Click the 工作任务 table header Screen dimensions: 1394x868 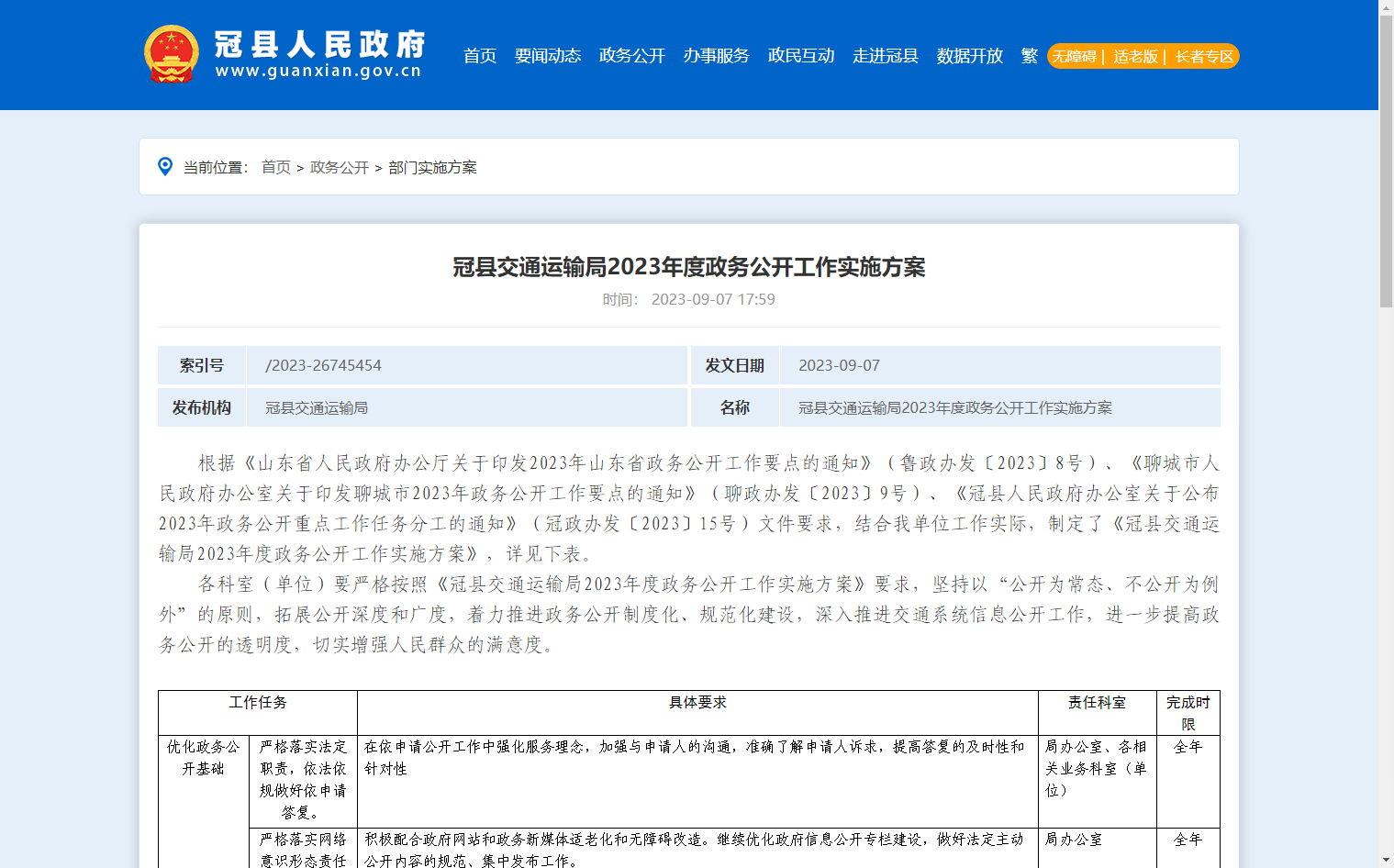click(x=258, y=713)
